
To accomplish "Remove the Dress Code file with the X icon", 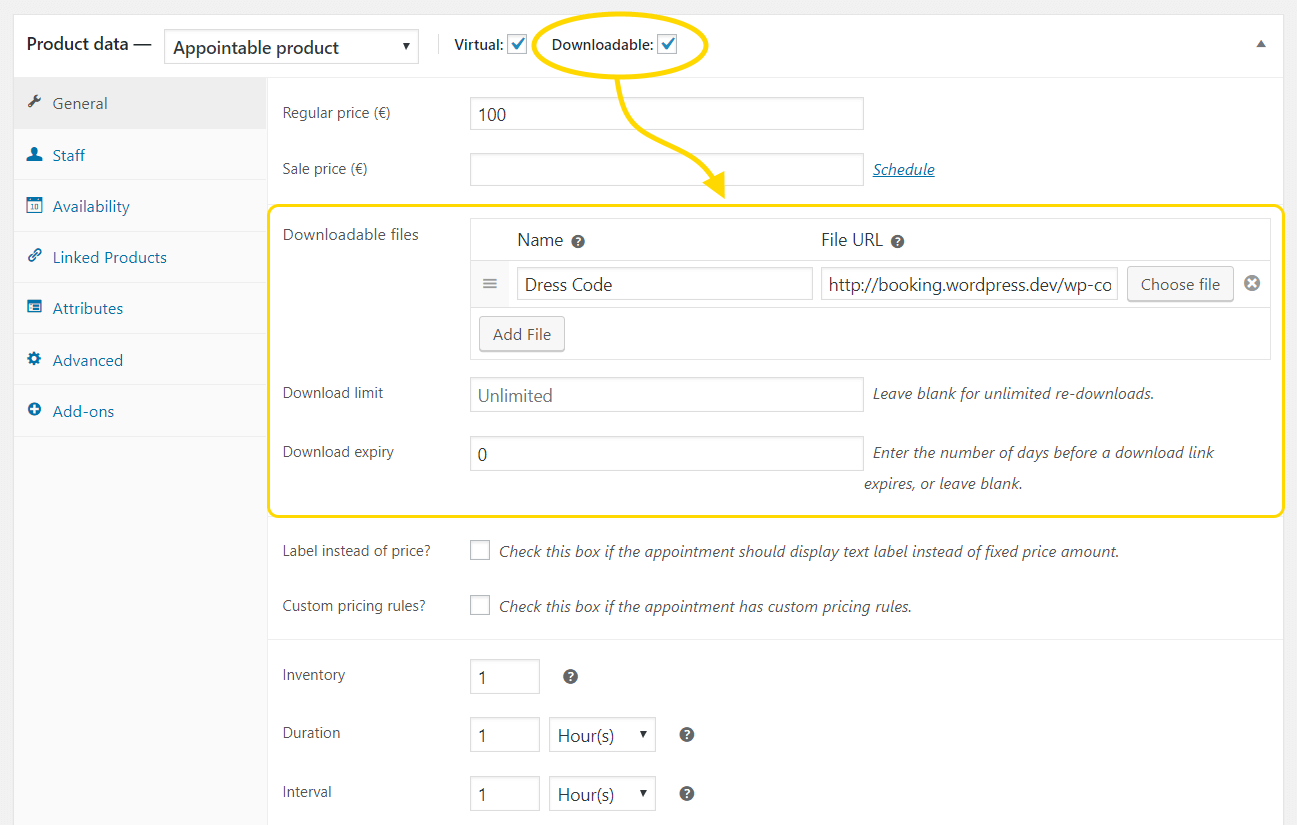I will click(1252, 283).
